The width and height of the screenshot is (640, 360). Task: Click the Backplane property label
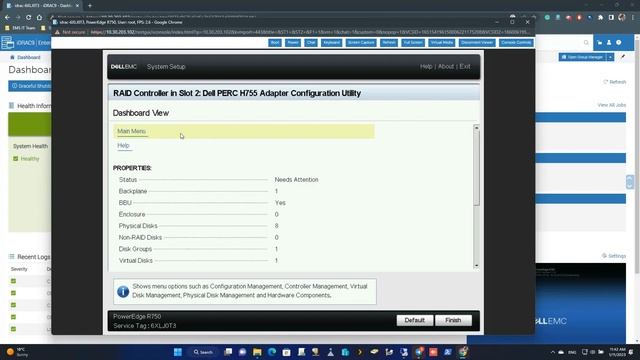click(x=133, y=191)
